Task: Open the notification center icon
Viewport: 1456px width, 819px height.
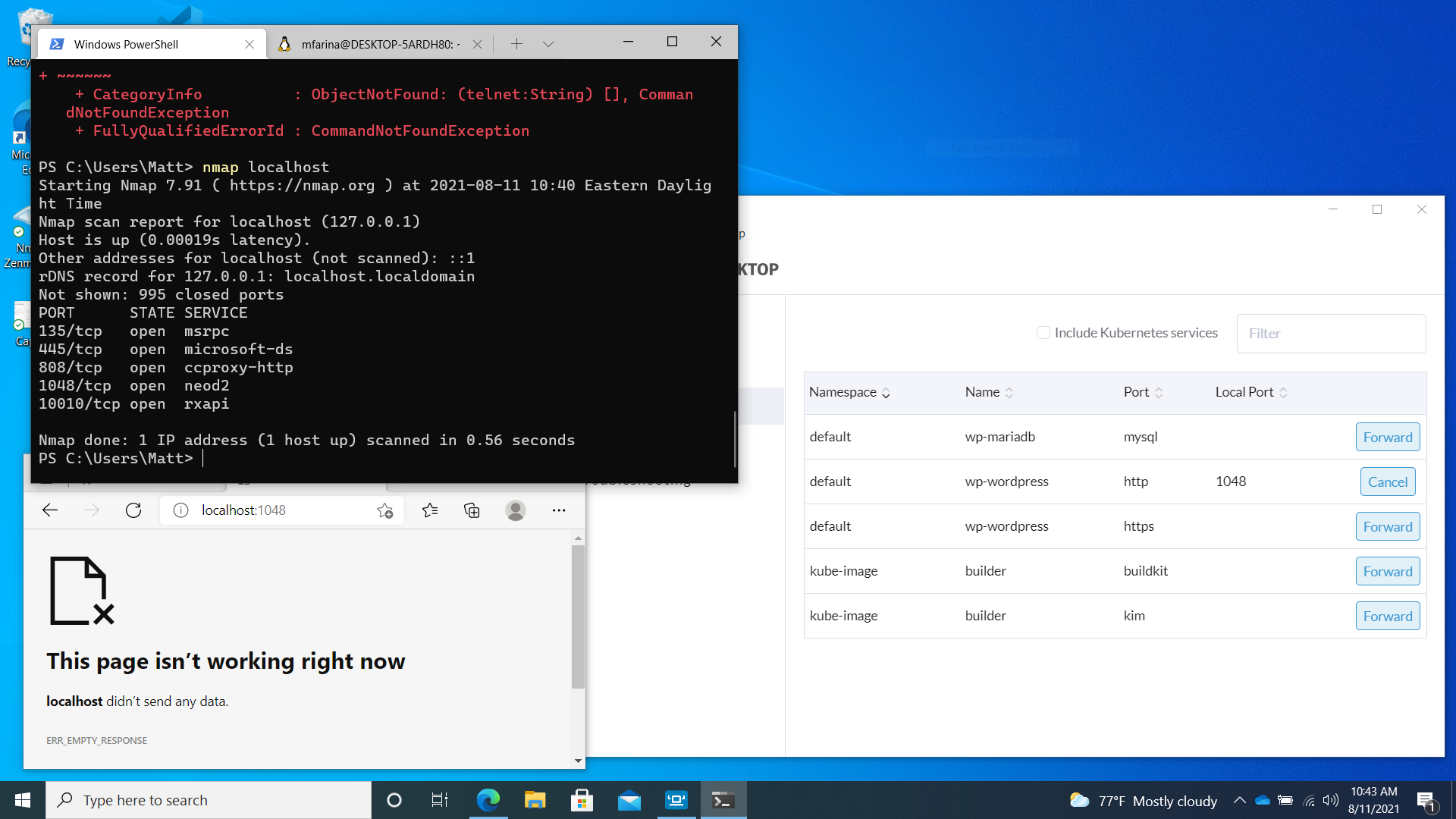Action: (x=1426, y=801)
